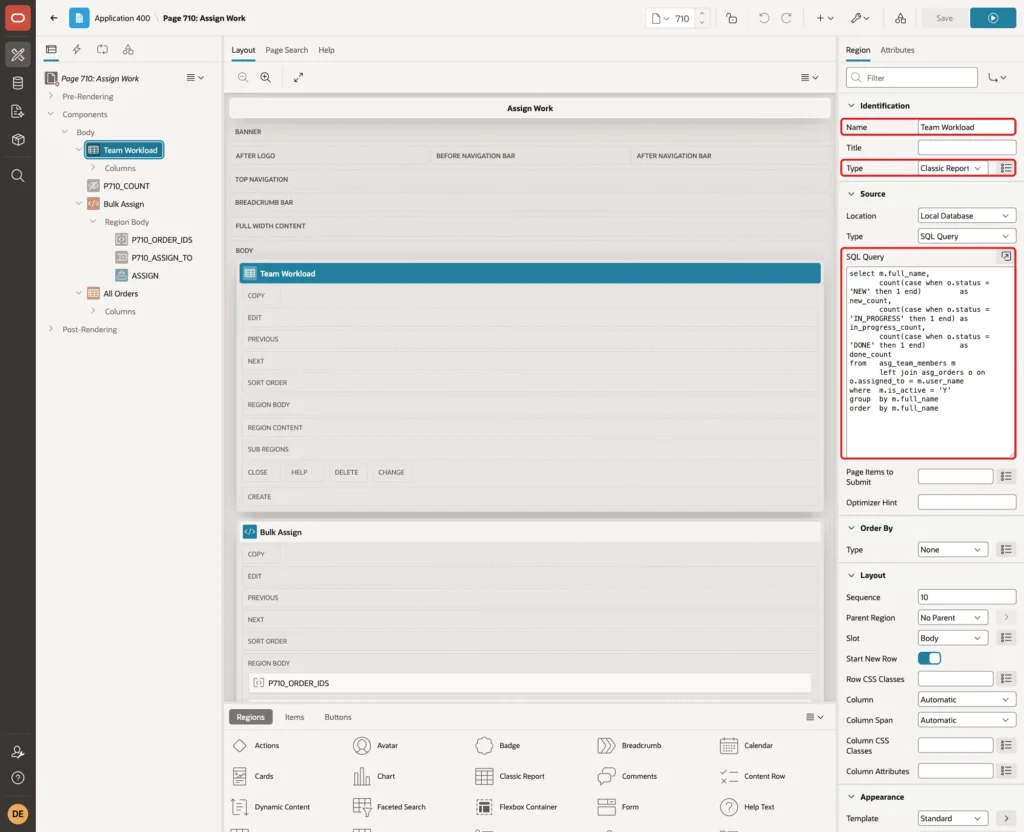Open Go to Group property editor menu
The height and width of the screenshot is (832, 1024).
(x=997, y=78)
